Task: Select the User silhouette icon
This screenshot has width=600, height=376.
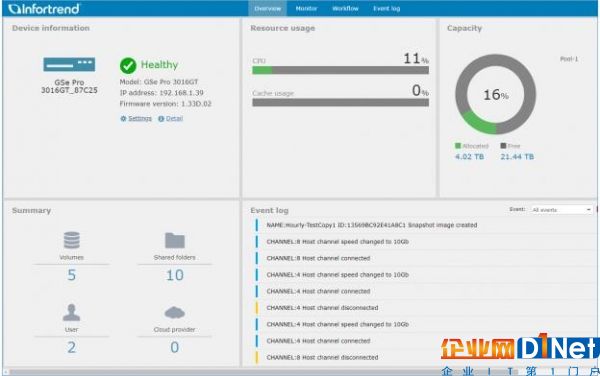Action: pyautogui.click(x=72, y=313)
